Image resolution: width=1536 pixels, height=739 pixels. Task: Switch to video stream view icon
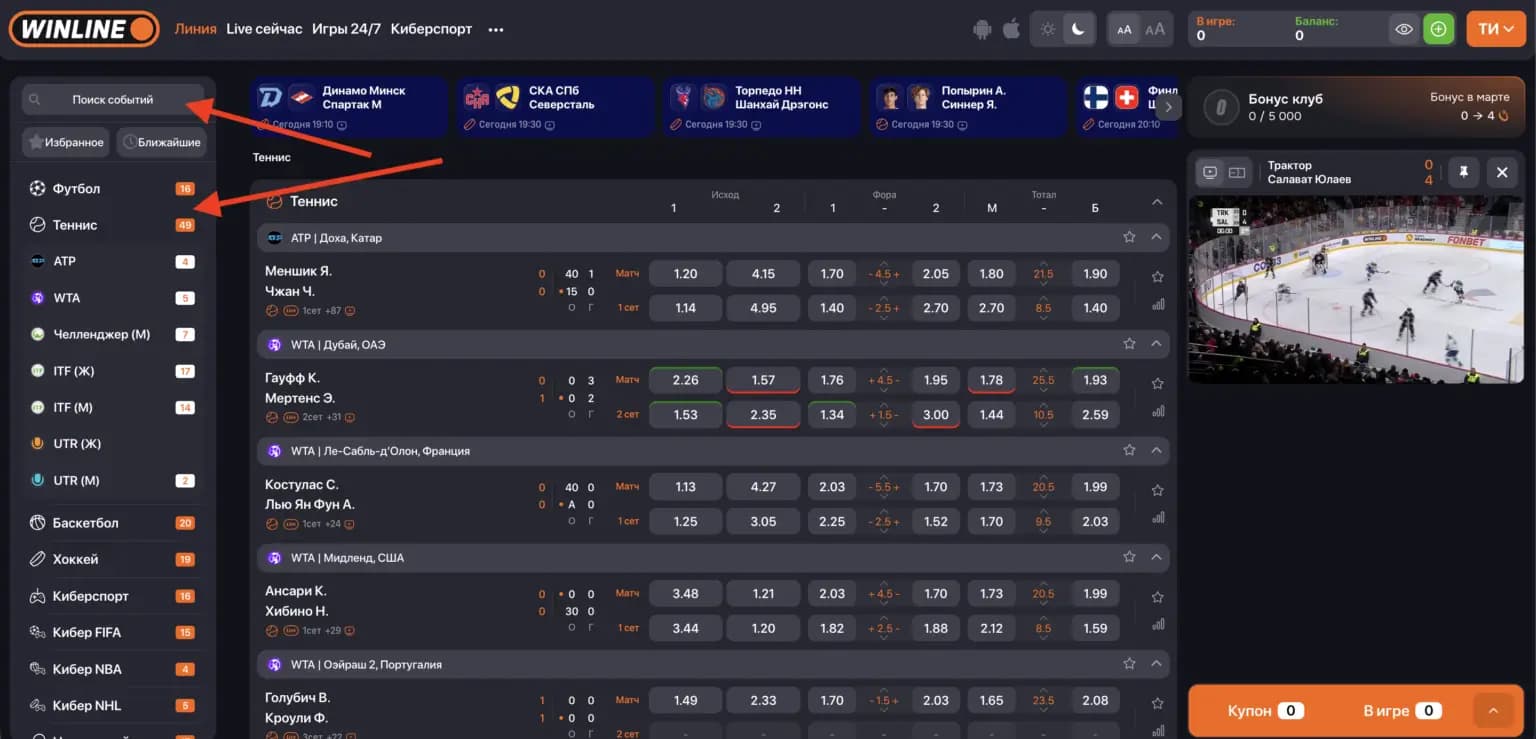(x=1210, y=173)
